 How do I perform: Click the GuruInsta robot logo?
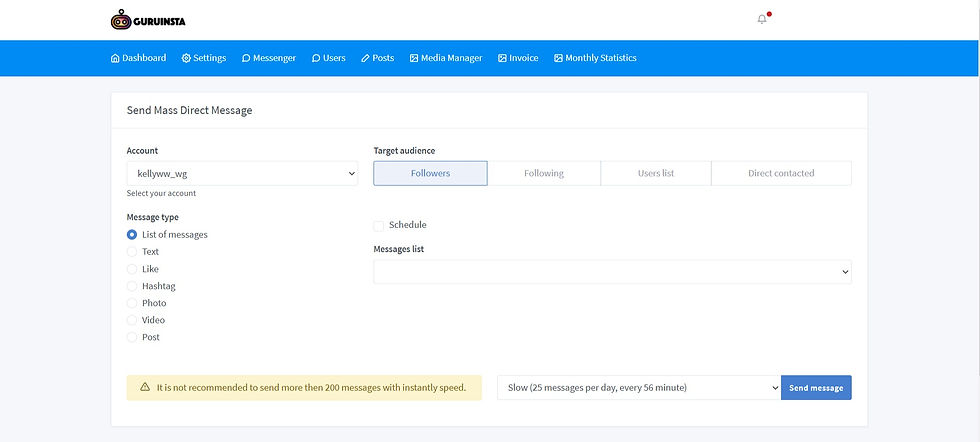pyautogui.click(x=148, y=20)
